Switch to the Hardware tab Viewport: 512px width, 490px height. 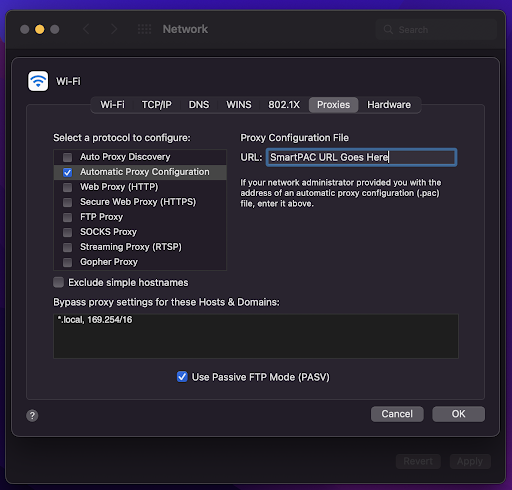tap(389, 105)
